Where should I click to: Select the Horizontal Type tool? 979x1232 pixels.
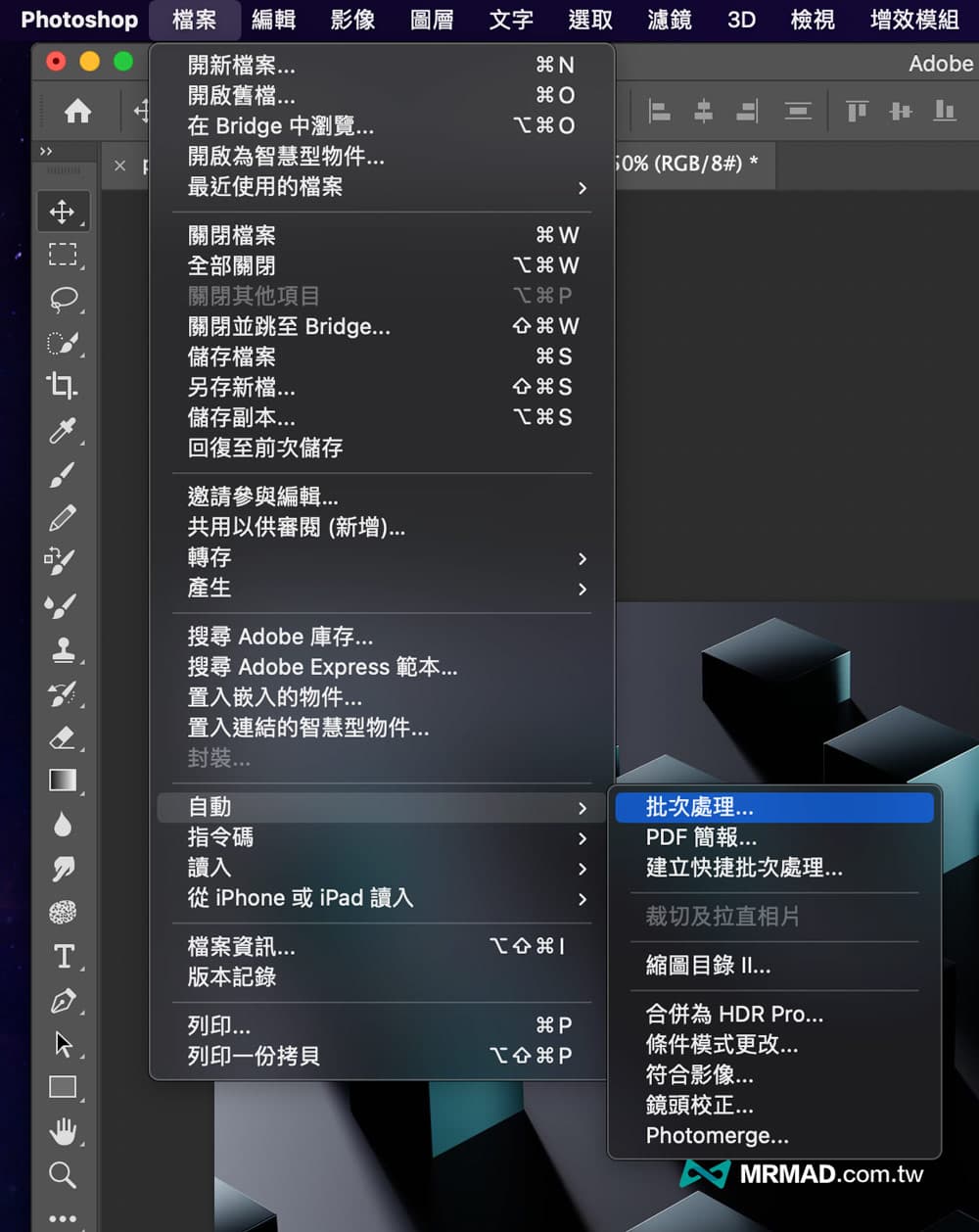point(63,956)
